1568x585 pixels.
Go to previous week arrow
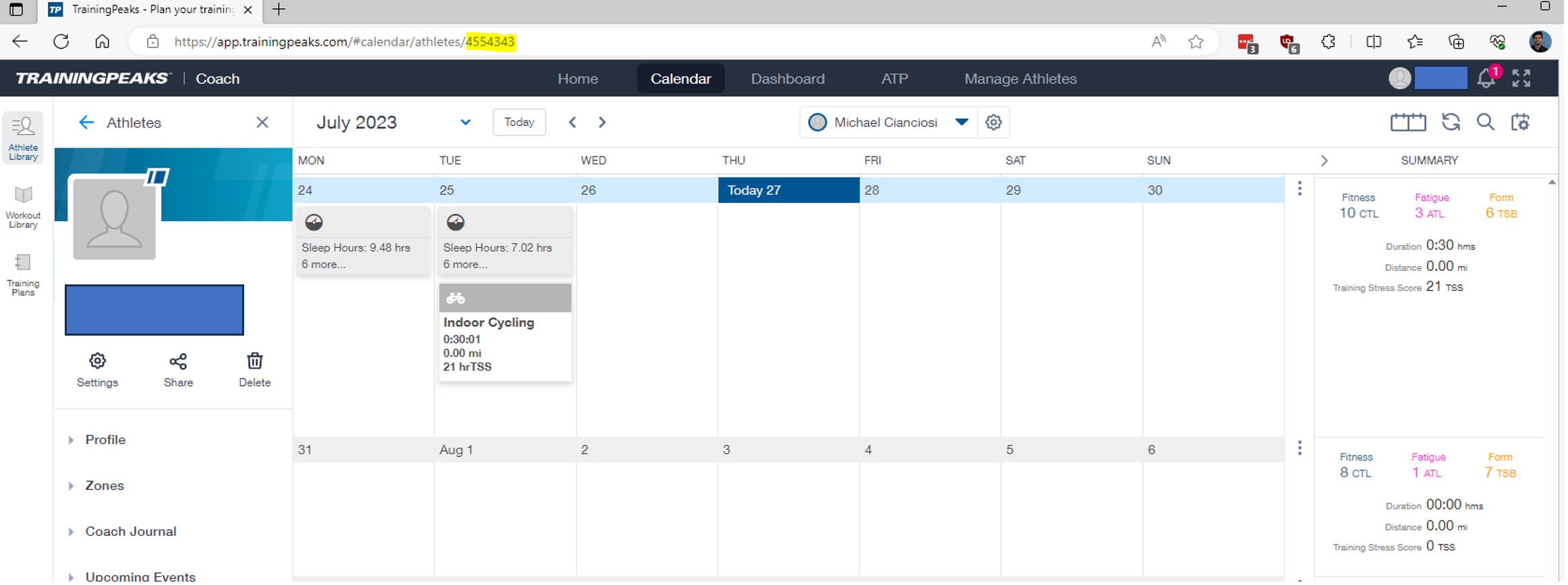(573, 123)
